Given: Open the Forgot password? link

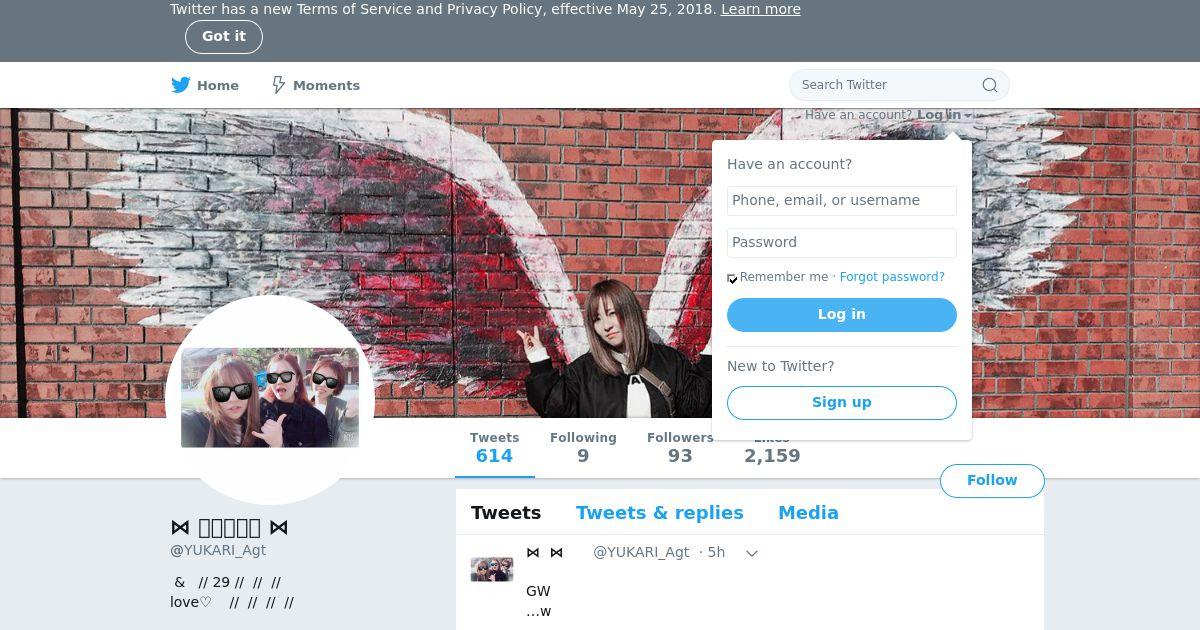Looking at the screenshot, I should point(892,277).
